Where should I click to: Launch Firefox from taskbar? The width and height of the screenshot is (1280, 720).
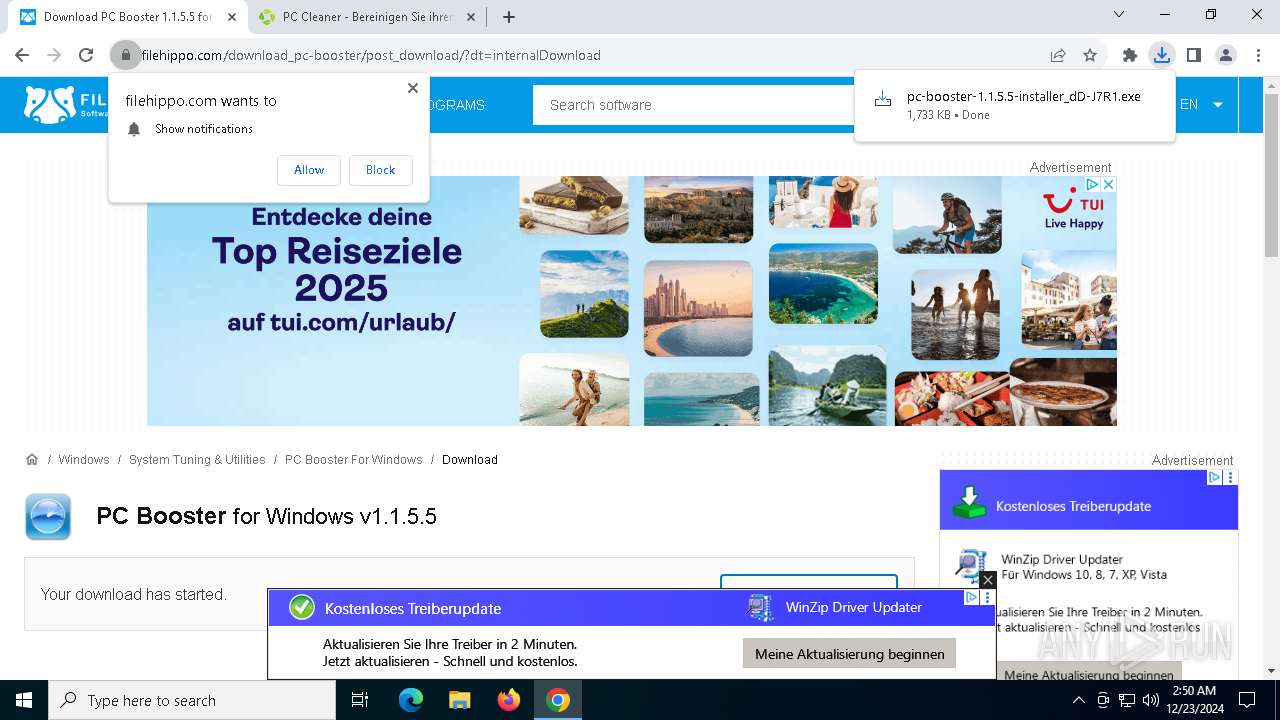click(x=509, y=700)
